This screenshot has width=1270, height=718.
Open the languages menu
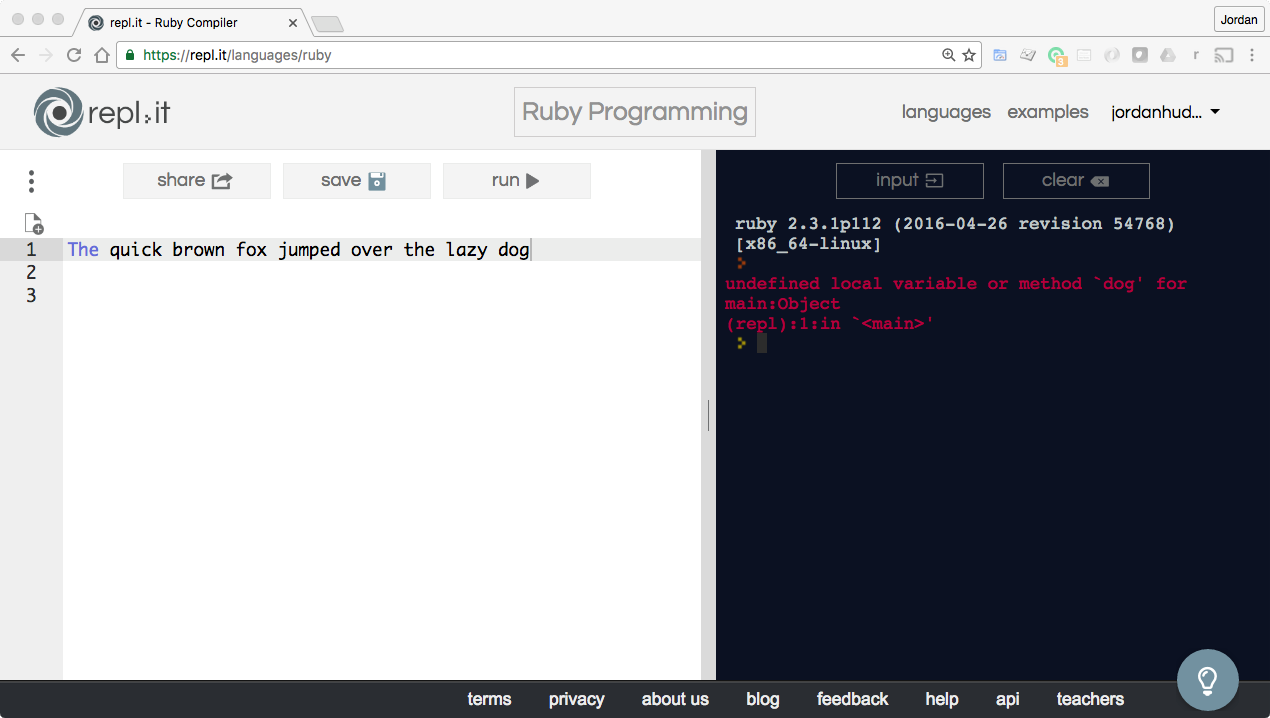coord(946,112)
